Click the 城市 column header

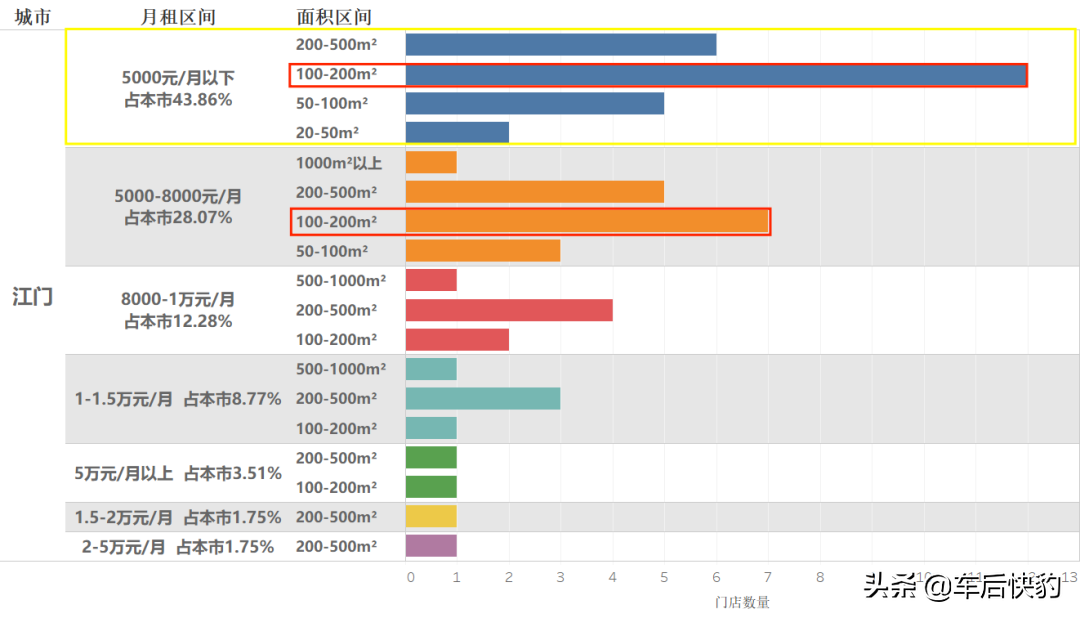pos(32,17)
